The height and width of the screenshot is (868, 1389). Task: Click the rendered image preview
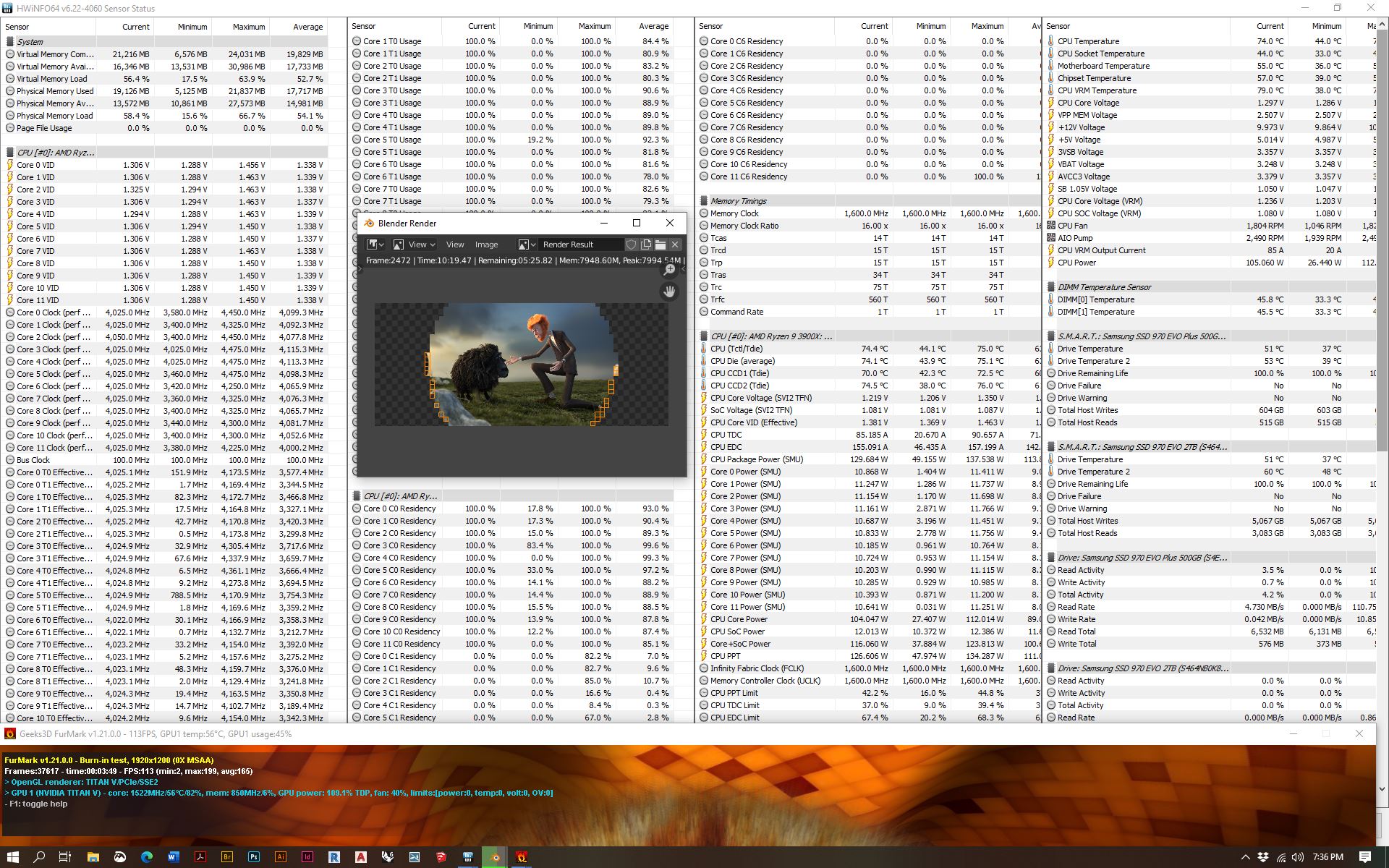[x=521, y=364]
